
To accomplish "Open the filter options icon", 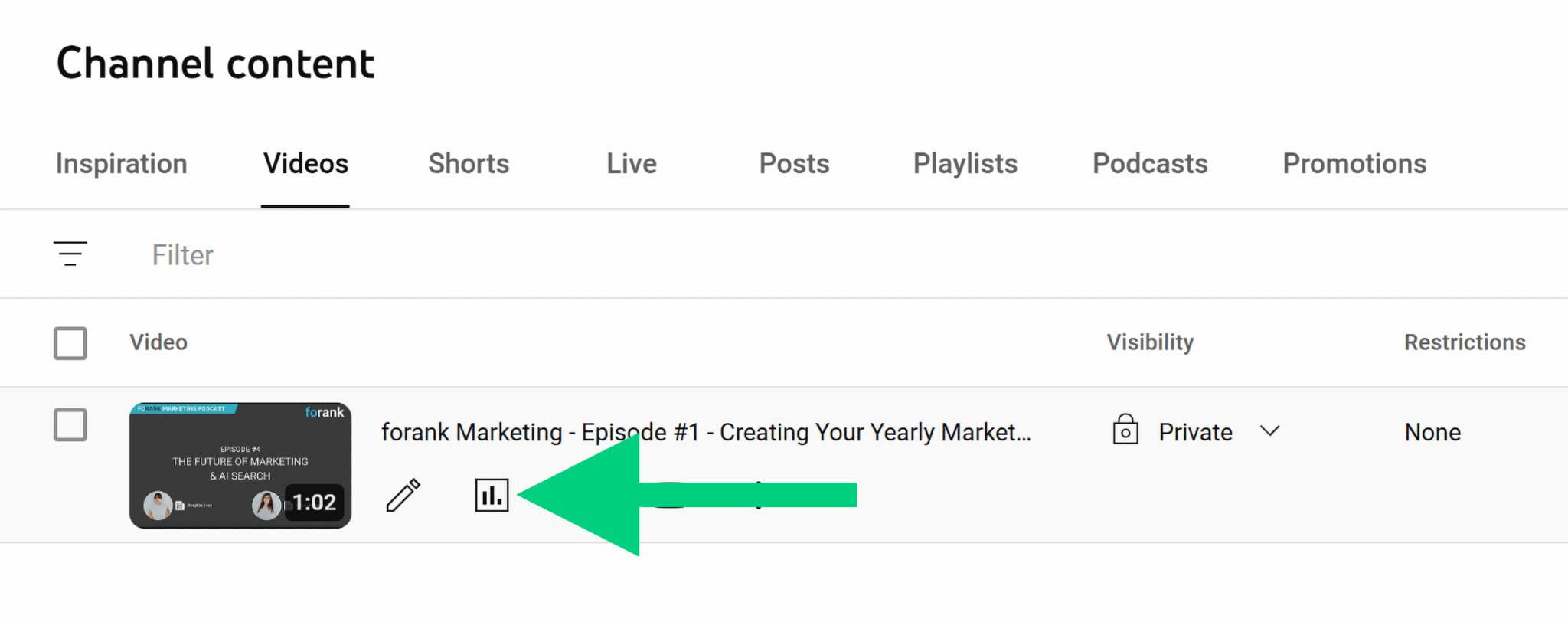I will [70, 254].
